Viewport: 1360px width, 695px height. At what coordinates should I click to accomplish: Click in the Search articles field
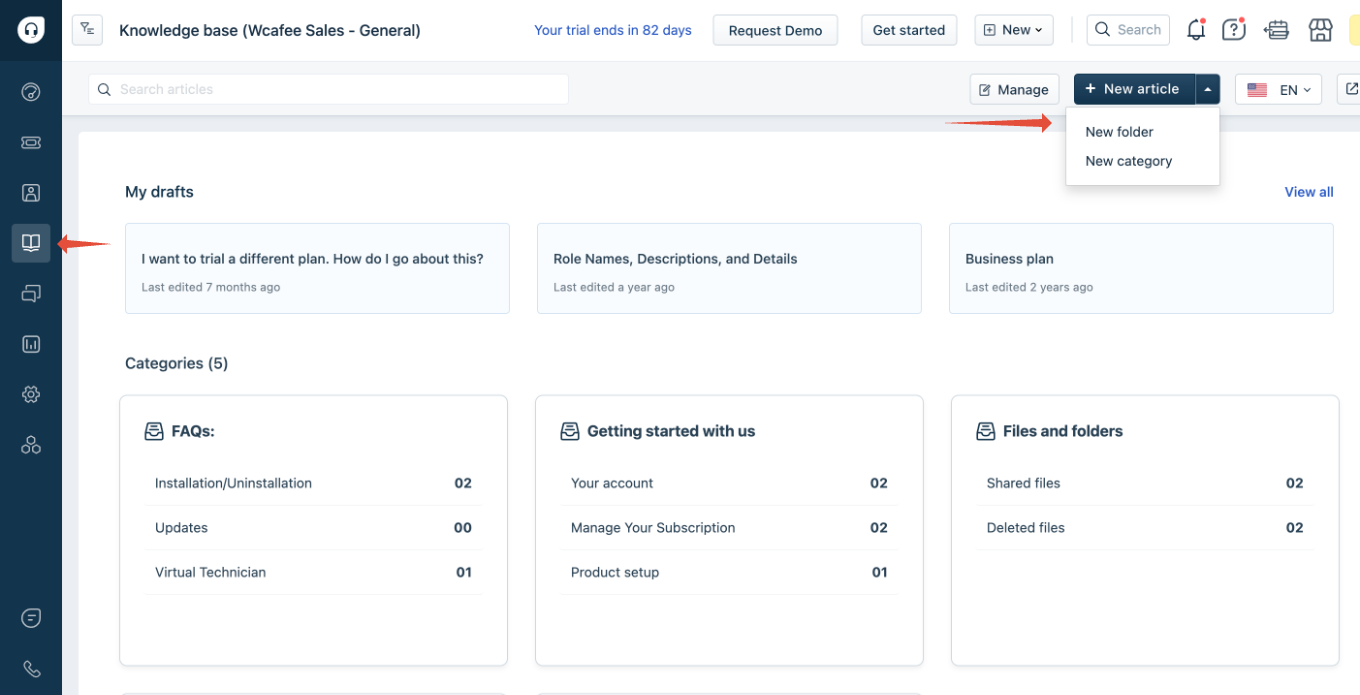[x=329, y=89]
